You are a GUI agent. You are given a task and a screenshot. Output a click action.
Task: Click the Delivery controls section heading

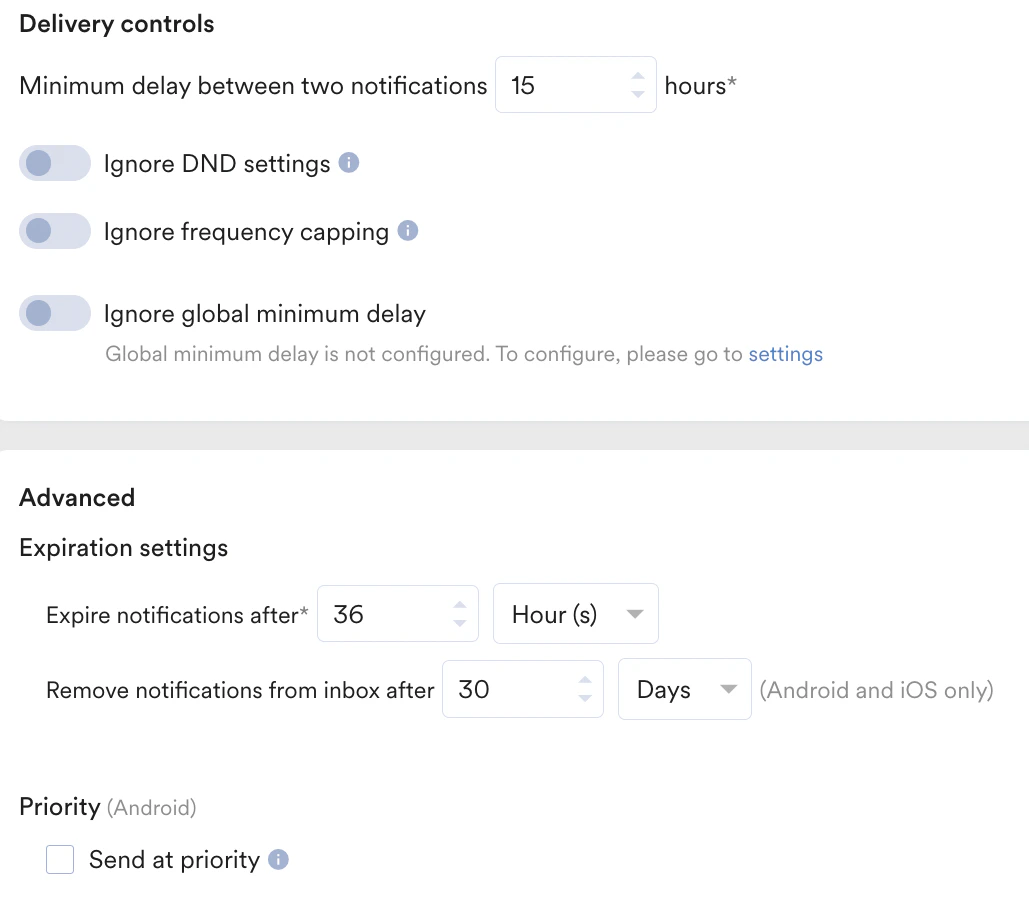pyautogui.click(x=116, y=23)
